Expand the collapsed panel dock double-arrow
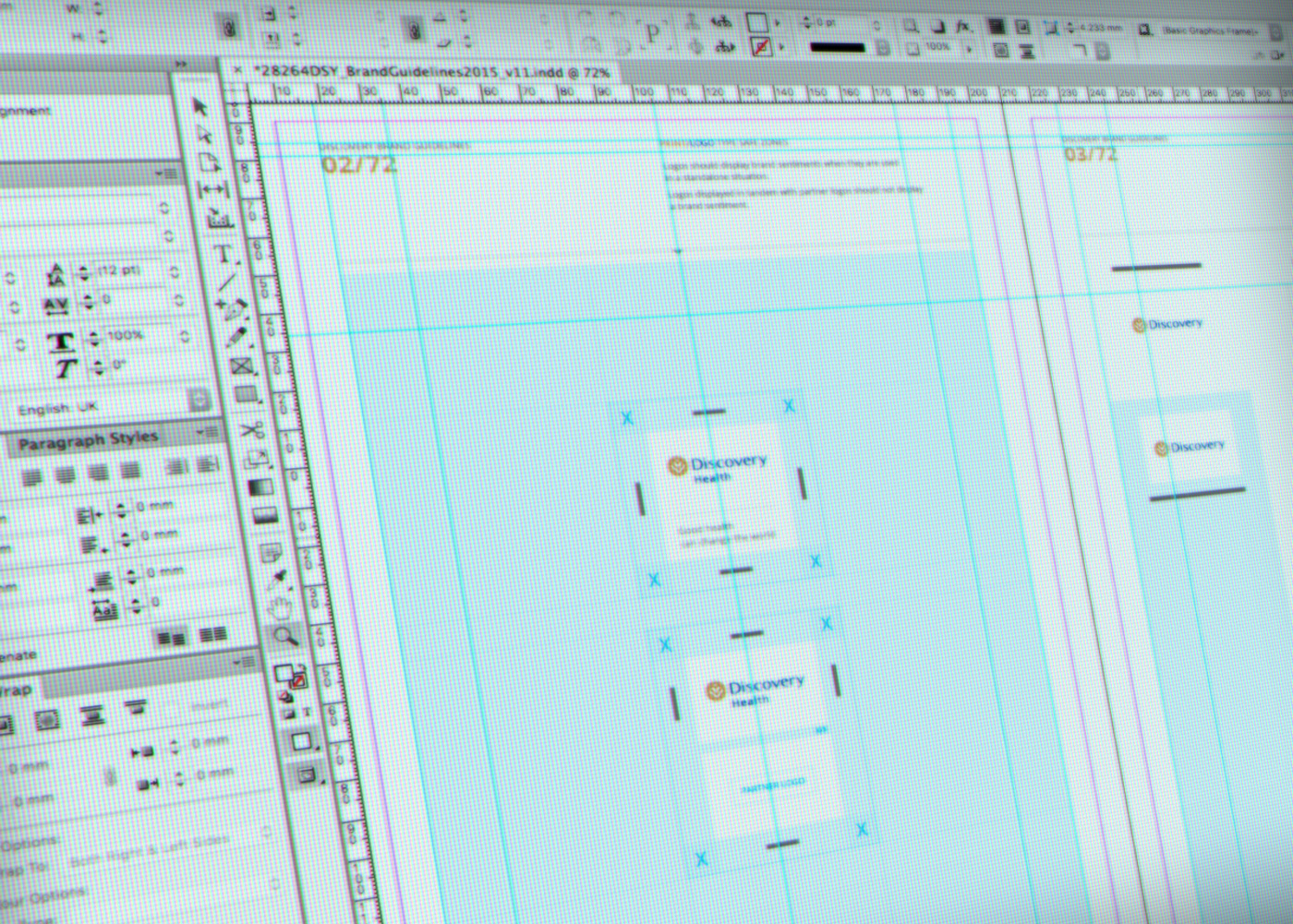The height and width of the screenshot is (924, 1293). (181, 64)
